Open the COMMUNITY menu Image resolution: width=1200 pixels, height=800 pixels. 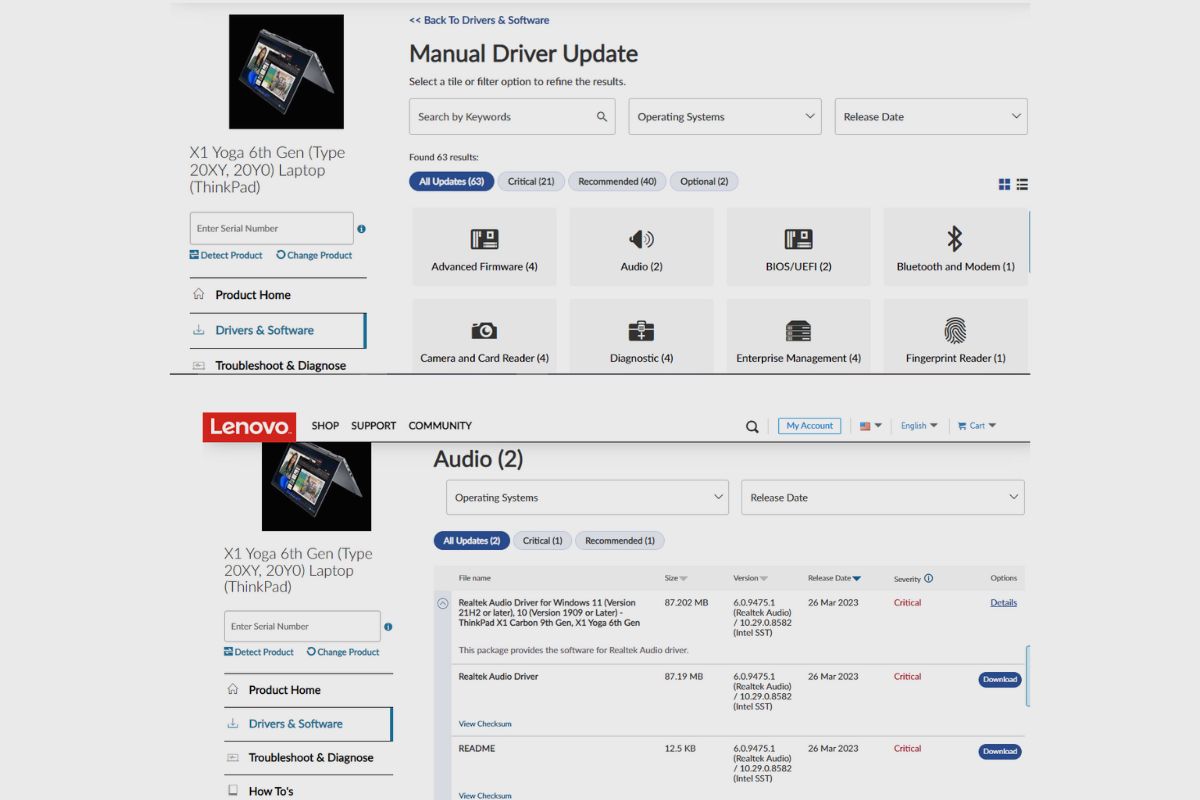pos(440,426)
